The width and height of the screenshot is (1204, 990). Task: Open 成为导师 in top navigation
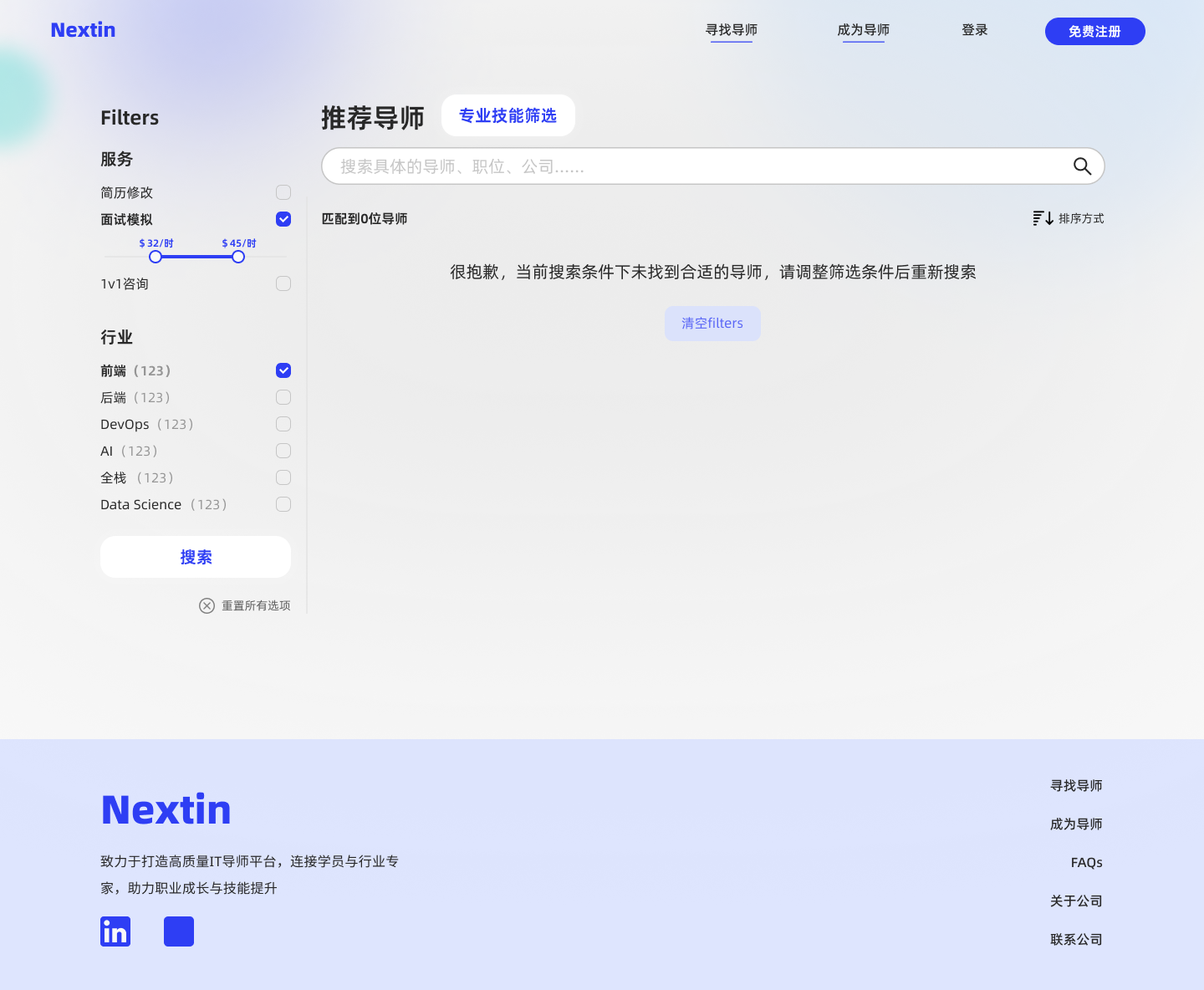[863, 30]
